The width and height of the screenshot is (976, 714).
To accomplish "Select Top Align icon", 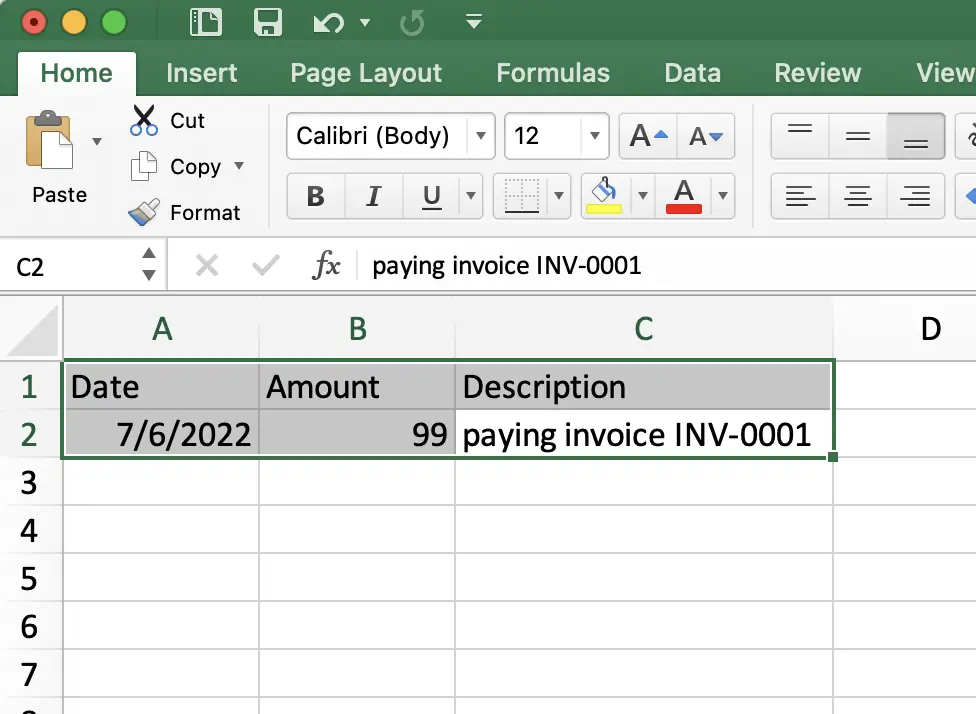I will tap(800, 136).
